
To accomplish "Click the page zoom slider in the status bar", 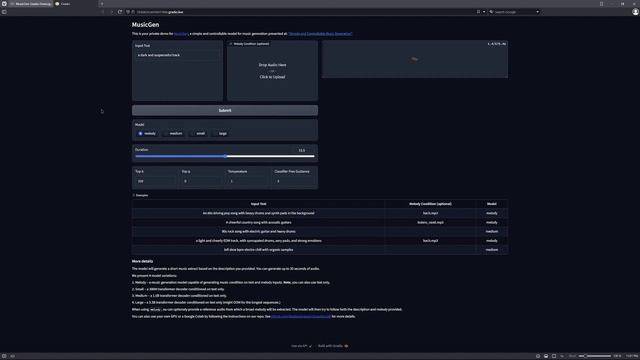I will coord(595,356).
